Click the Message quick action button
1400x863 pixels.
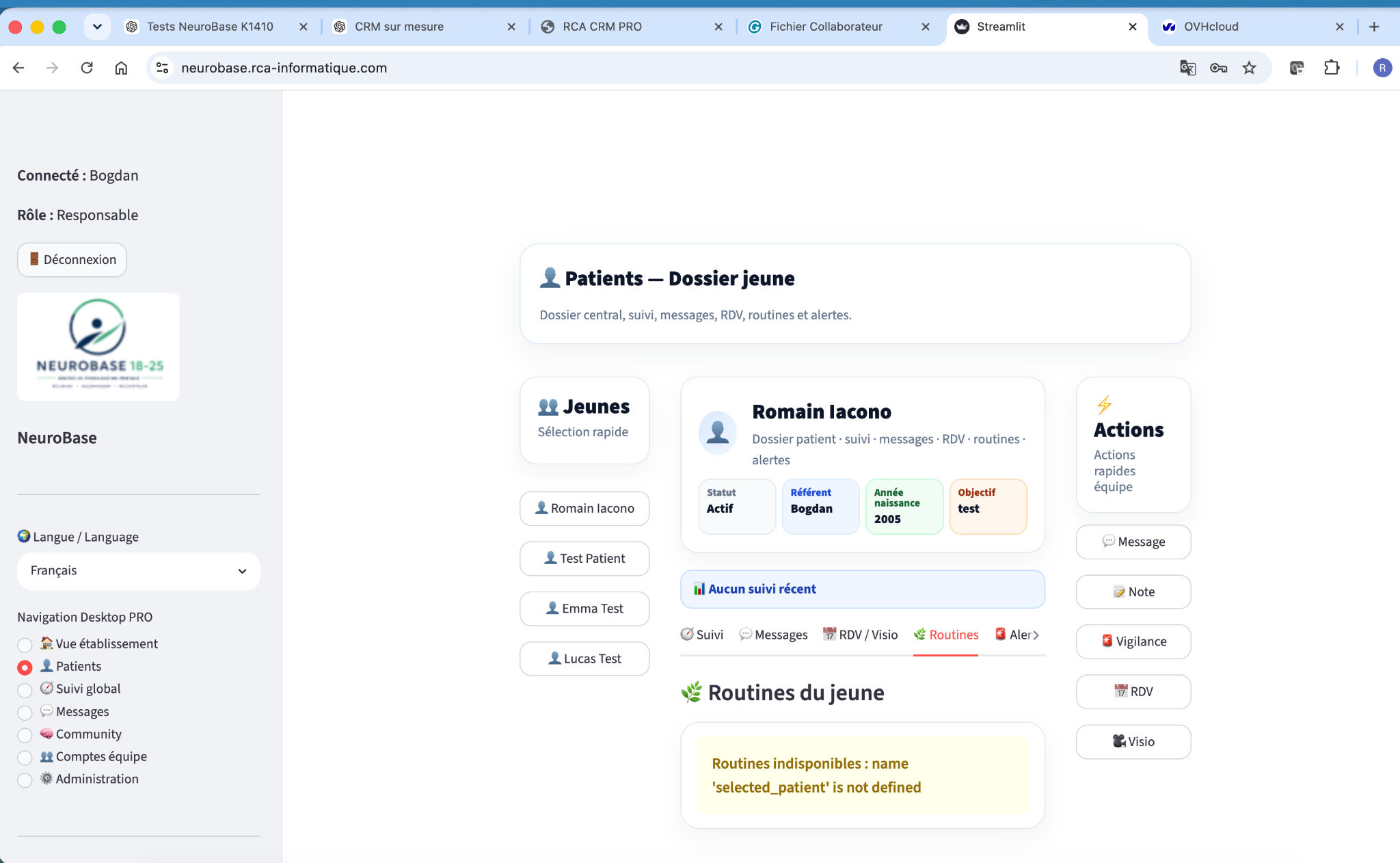click(1133, 542)
